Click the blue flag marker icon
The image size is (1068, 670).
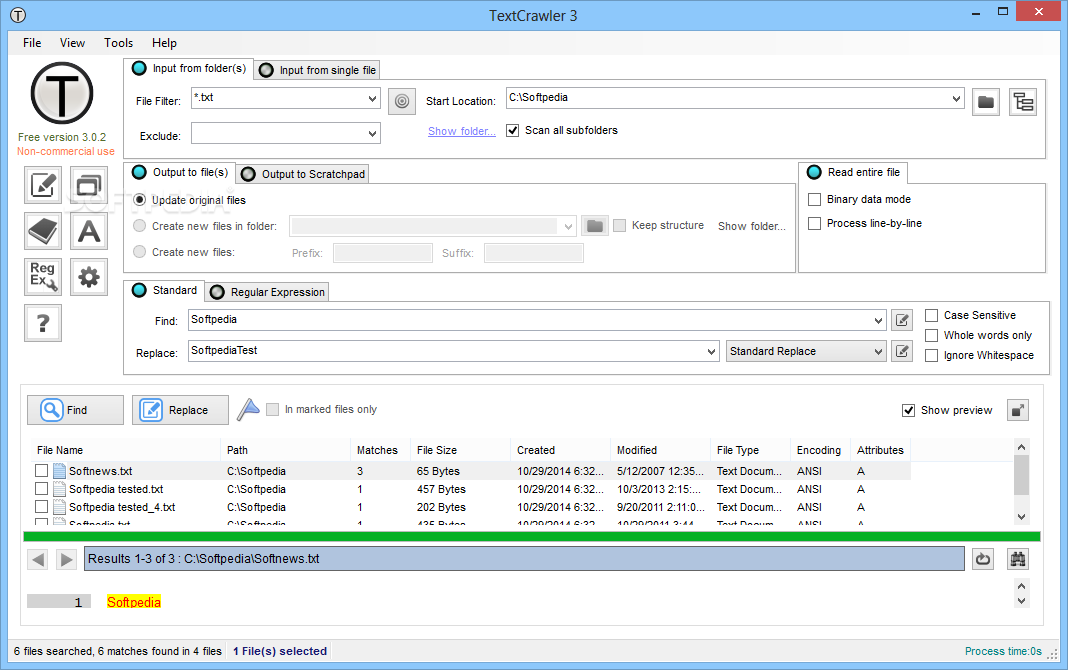point(249,409)
